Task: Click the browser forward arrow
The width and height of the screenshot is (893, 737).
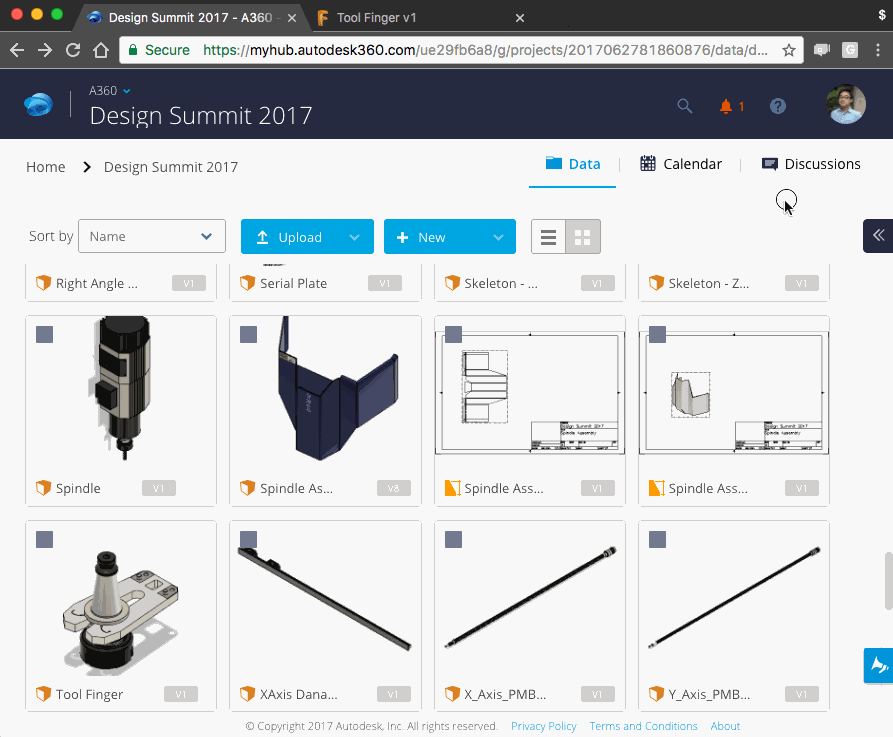Action: click(x=45, y=50)
